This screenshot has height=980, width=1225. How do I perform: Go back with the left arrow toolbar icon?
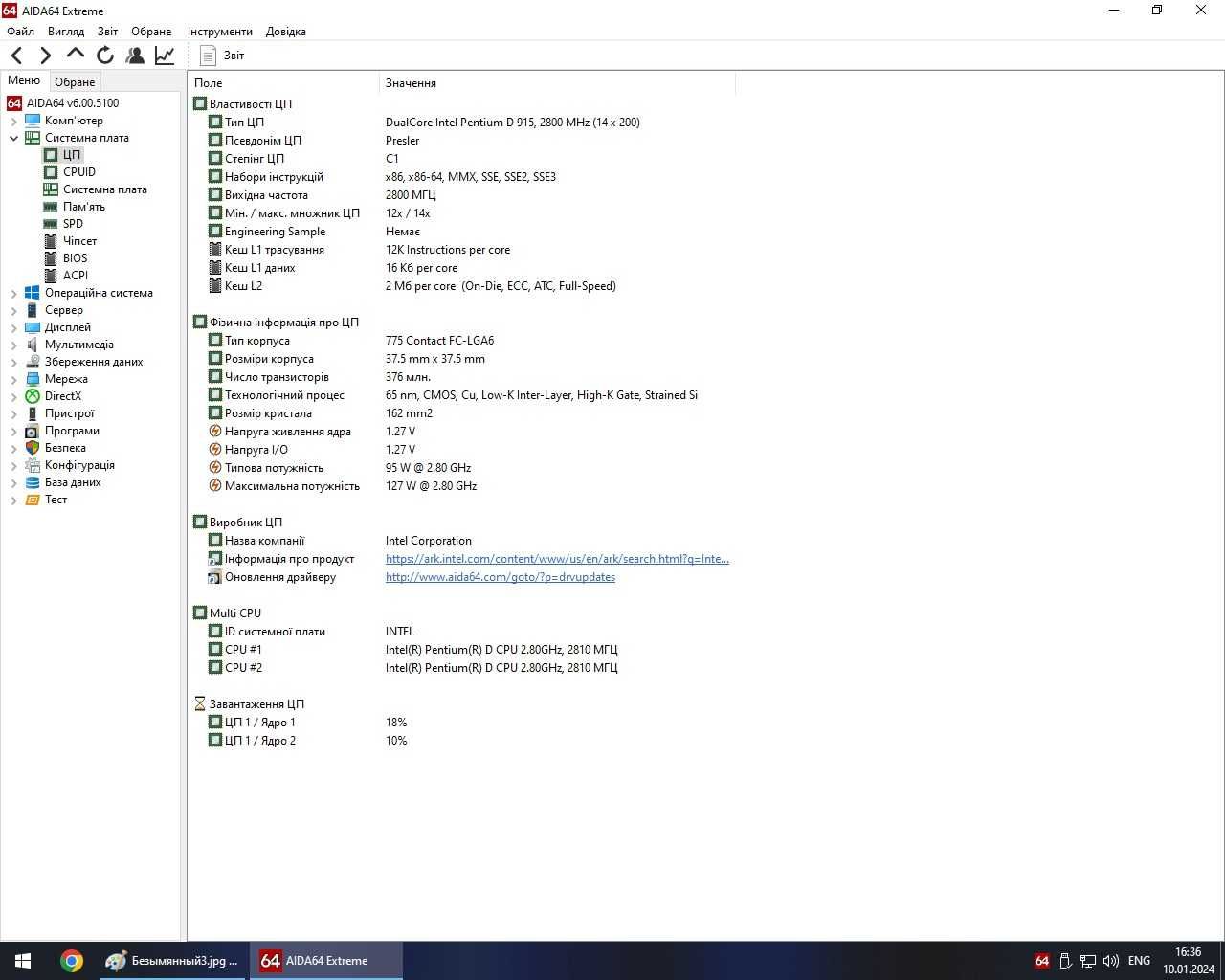pos(16,56)
